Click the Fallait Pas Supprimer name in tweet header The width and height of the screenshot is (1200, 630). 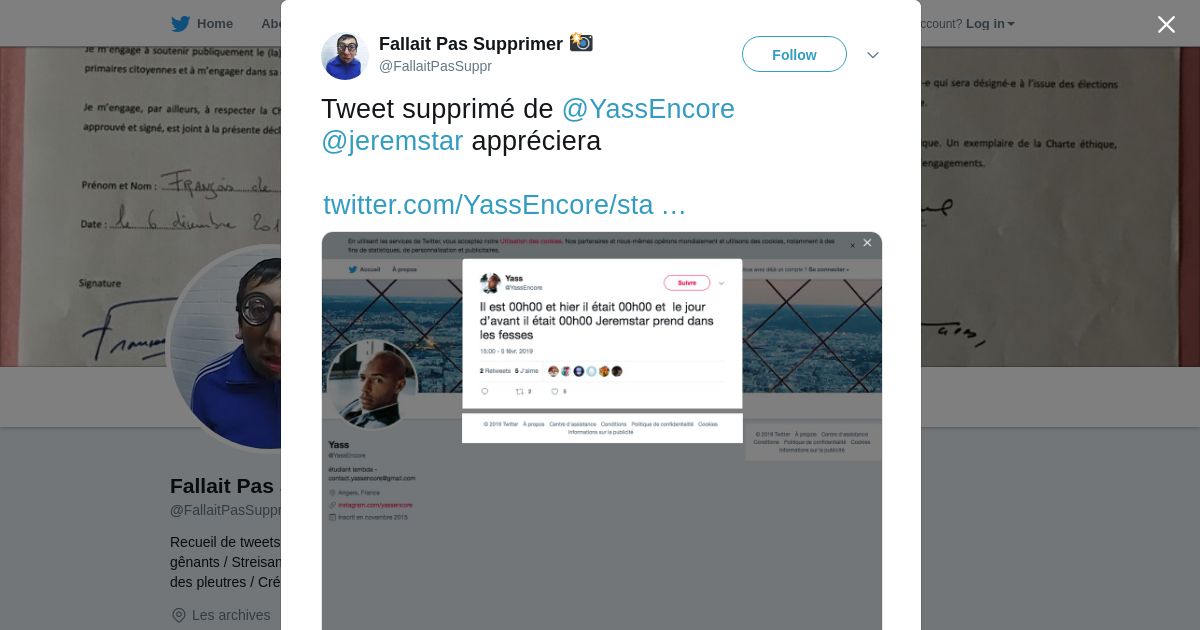point(471,44)
